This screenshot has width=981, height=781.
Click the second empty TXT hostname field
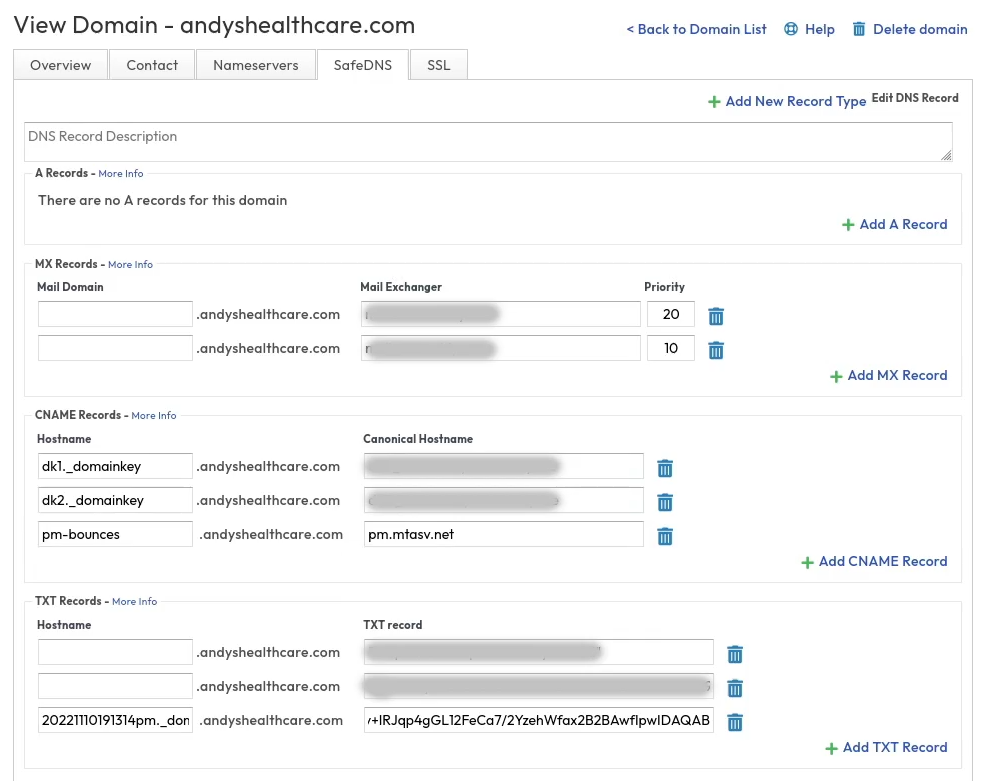coord(115,686)
